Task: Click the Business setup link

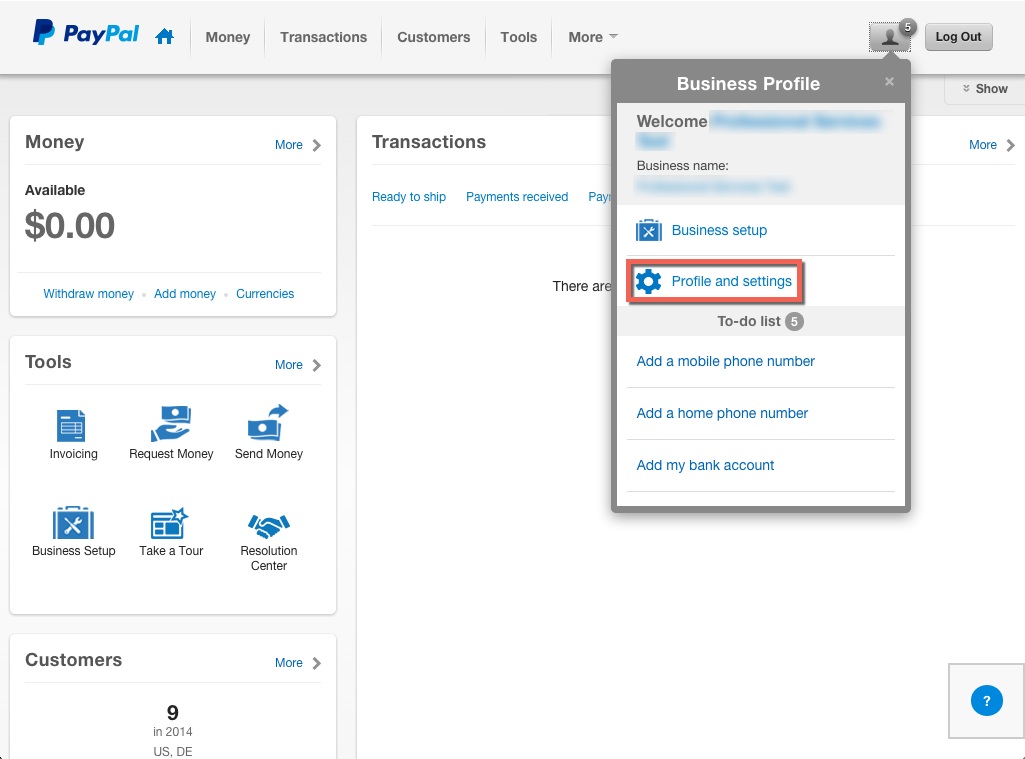Action: coord(719,230)
